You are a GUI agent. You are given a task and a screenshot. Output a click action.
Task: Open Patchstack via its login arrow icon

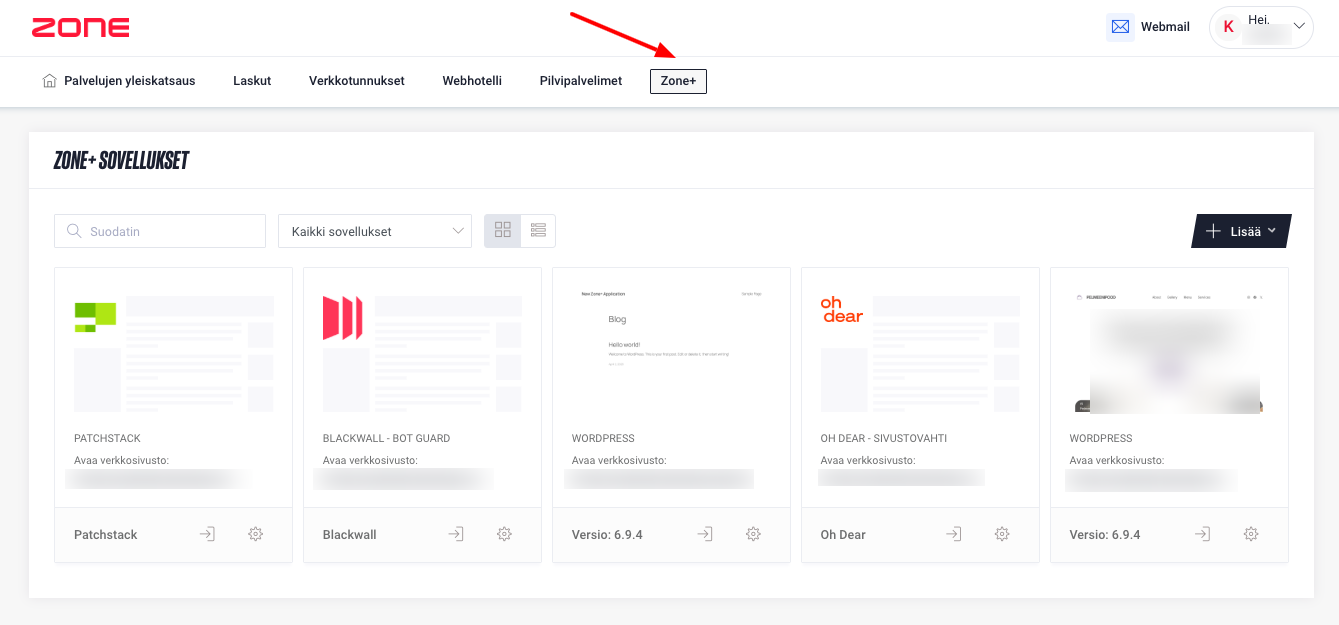(x=207, y=534)
